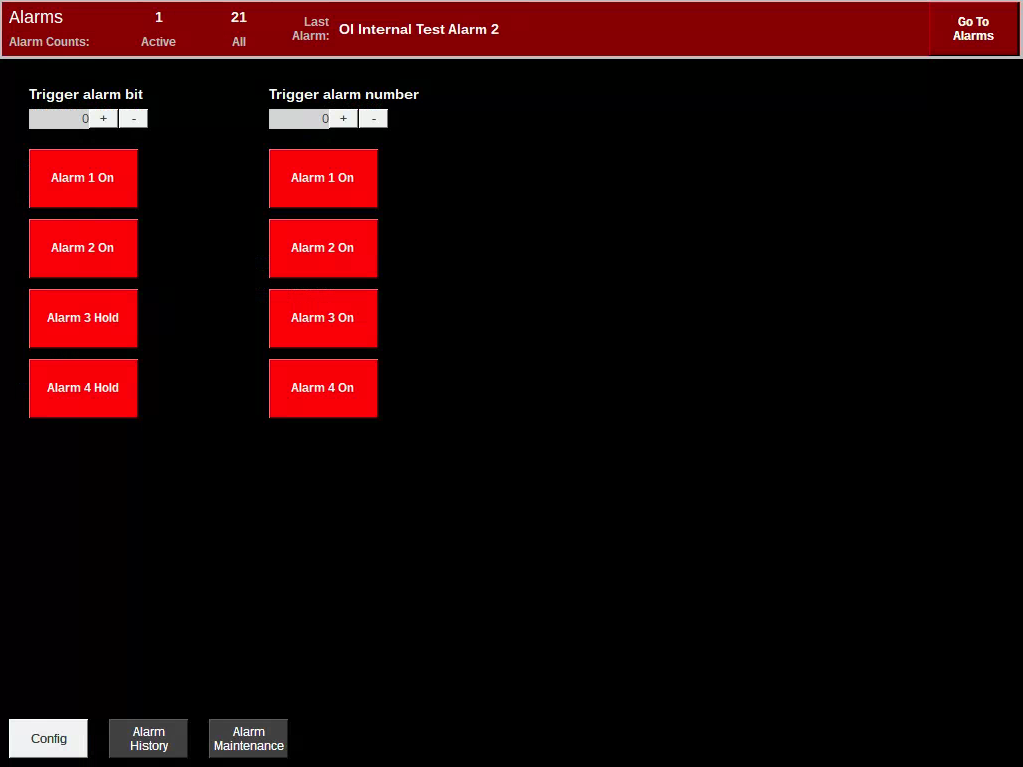This screenshot has width=1023, height=767.
Task: Open the Alarm History screen
Action: [x=147, y=738]
